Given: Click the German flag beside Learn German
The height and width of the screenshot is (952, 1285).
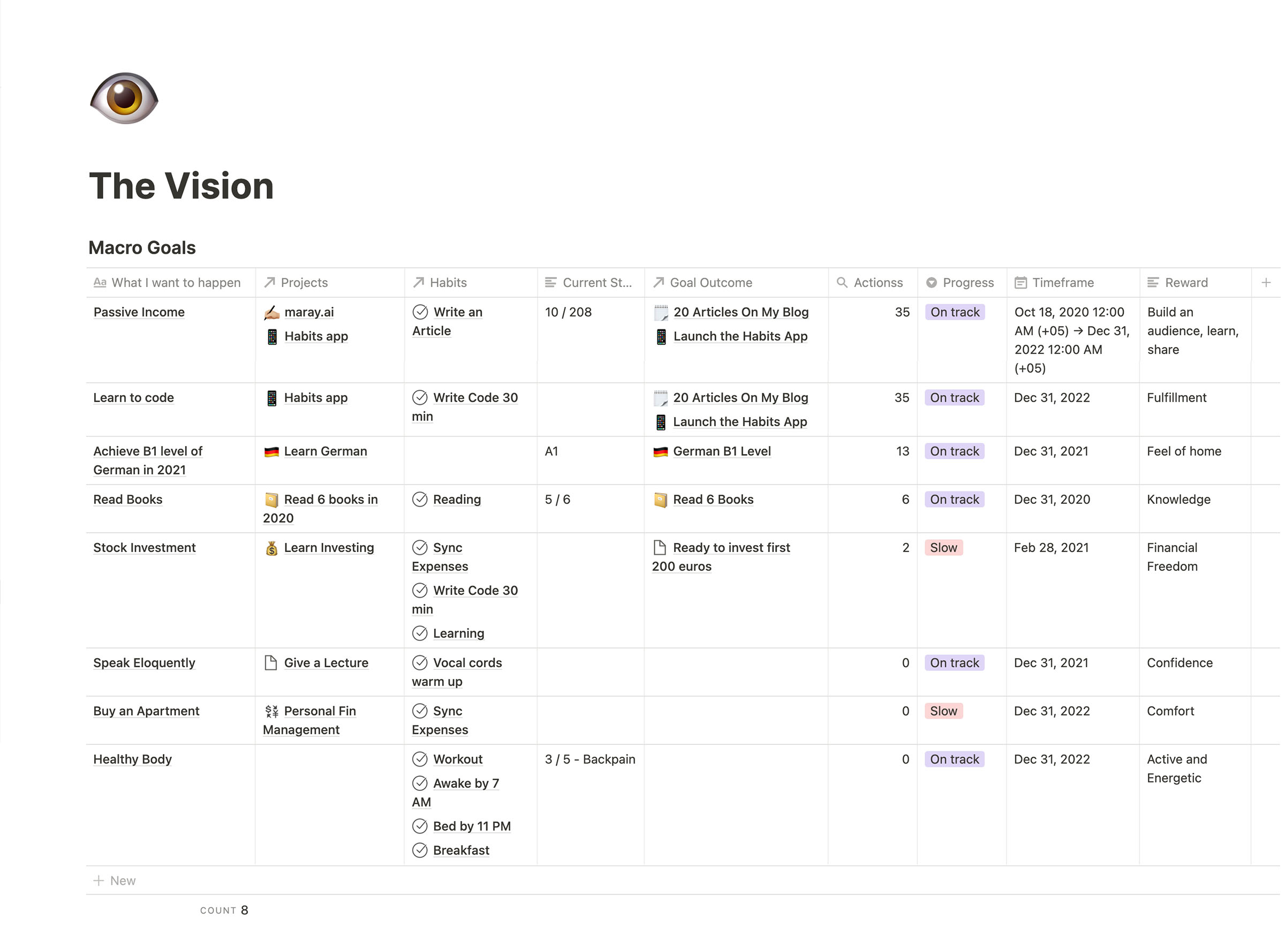Looking at the screenshot, I should point(271,452).
